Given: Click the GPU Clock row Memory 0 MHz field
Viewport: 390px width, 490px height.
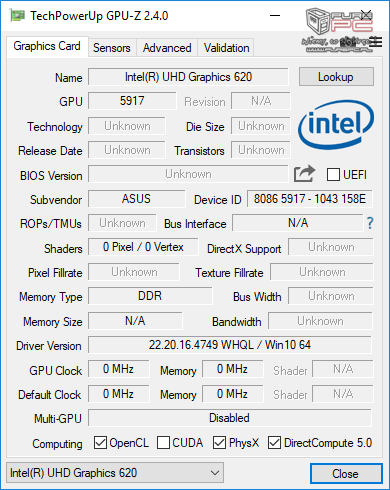Looking at the screenshot, I should (x=233, y=369).
